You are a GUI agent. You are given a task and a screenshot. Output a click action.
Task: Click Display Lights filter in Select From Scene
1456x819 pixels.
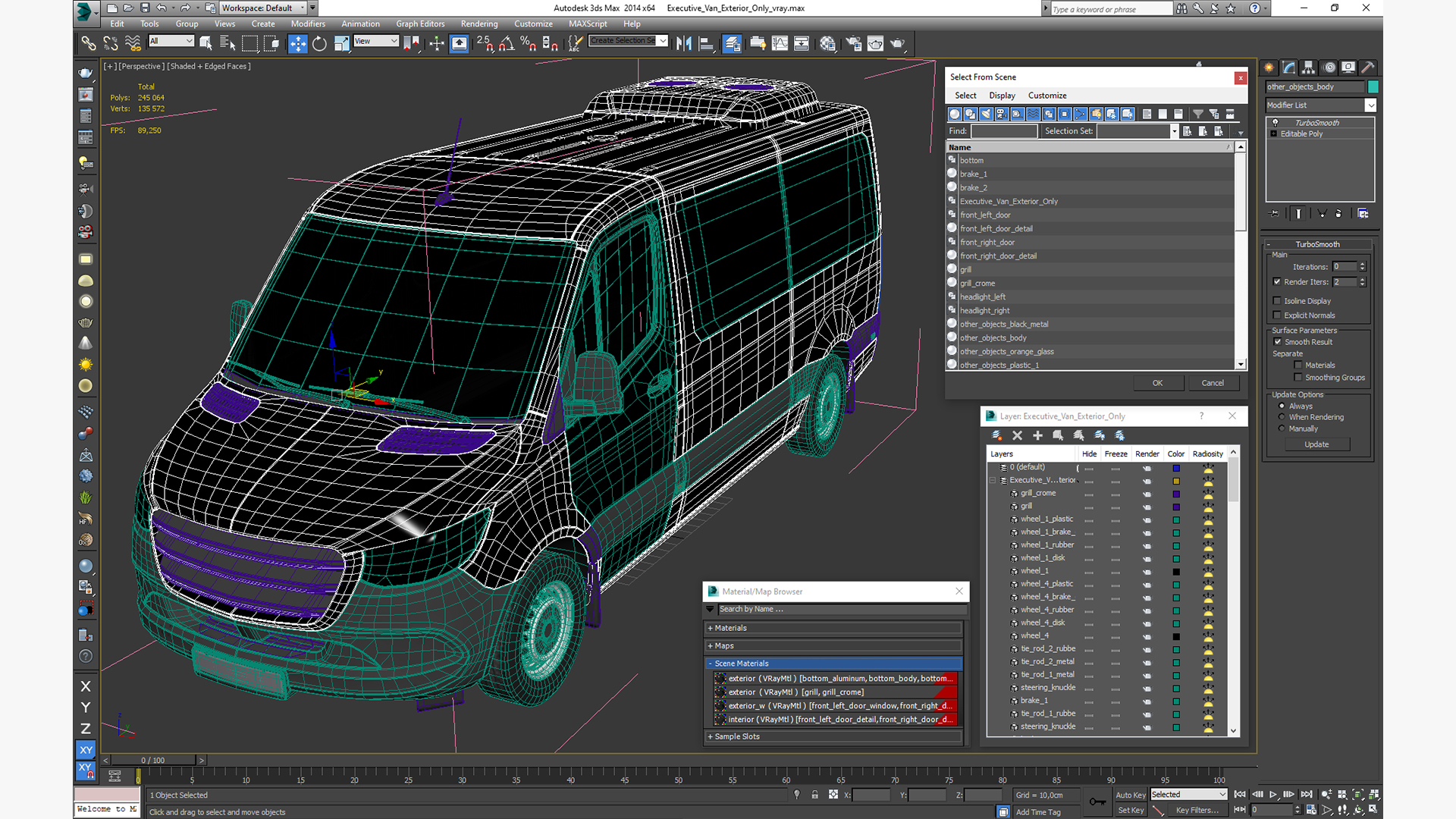coord(986,114)
